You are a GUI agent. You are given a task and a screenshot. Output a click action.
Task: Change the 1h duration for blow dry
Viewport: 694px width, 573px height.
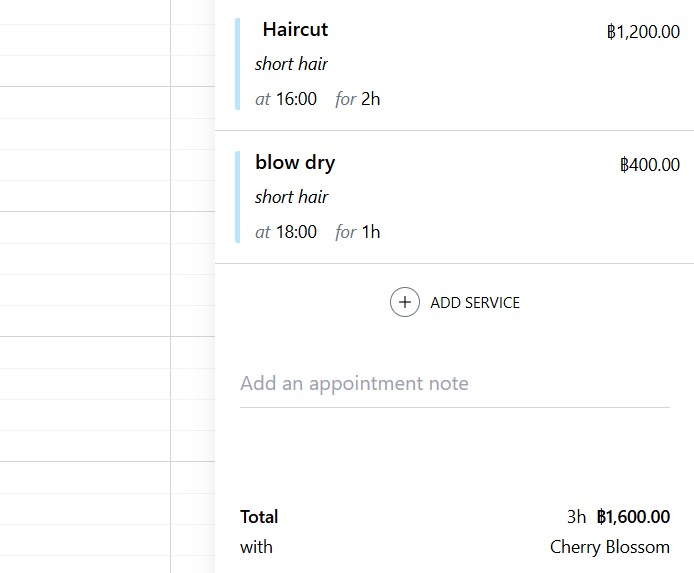(x=371, y=232)
